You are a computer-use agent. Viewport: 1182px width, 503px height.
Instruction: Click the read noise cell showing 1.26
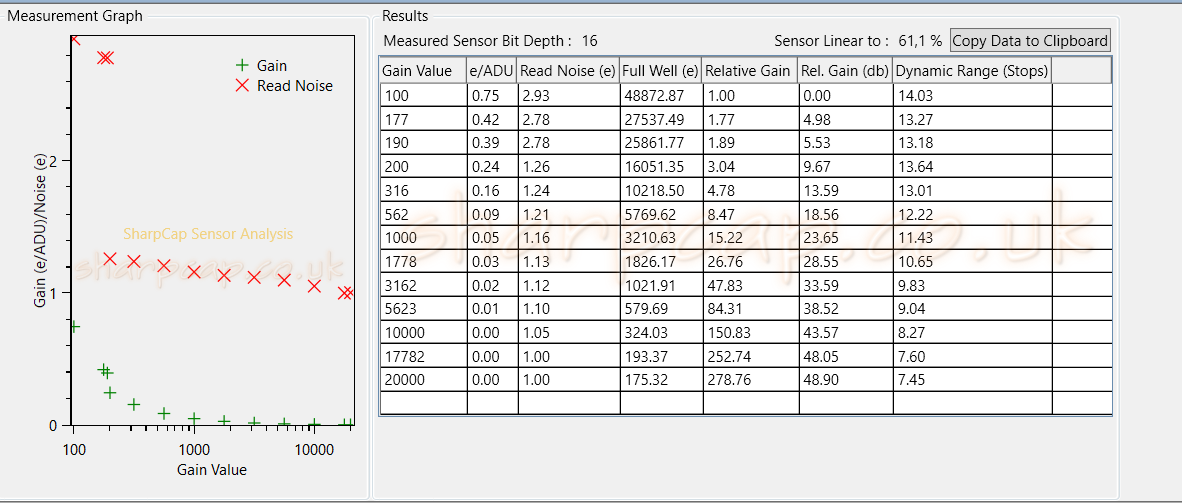568,166
